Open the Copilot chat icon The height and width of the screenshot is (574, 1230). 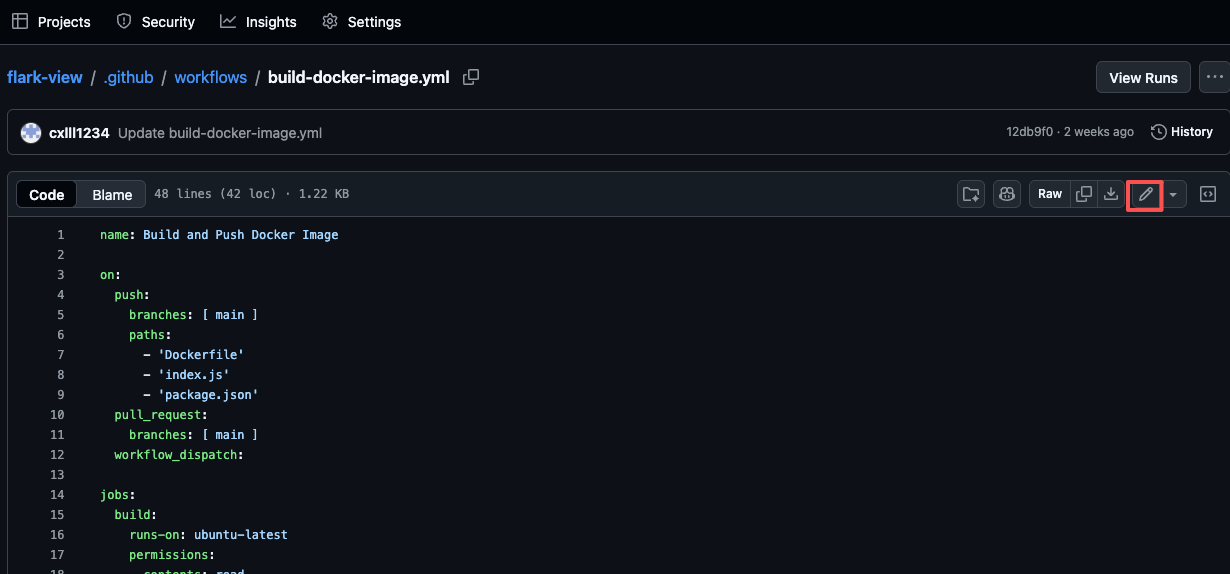(1007, 194)
